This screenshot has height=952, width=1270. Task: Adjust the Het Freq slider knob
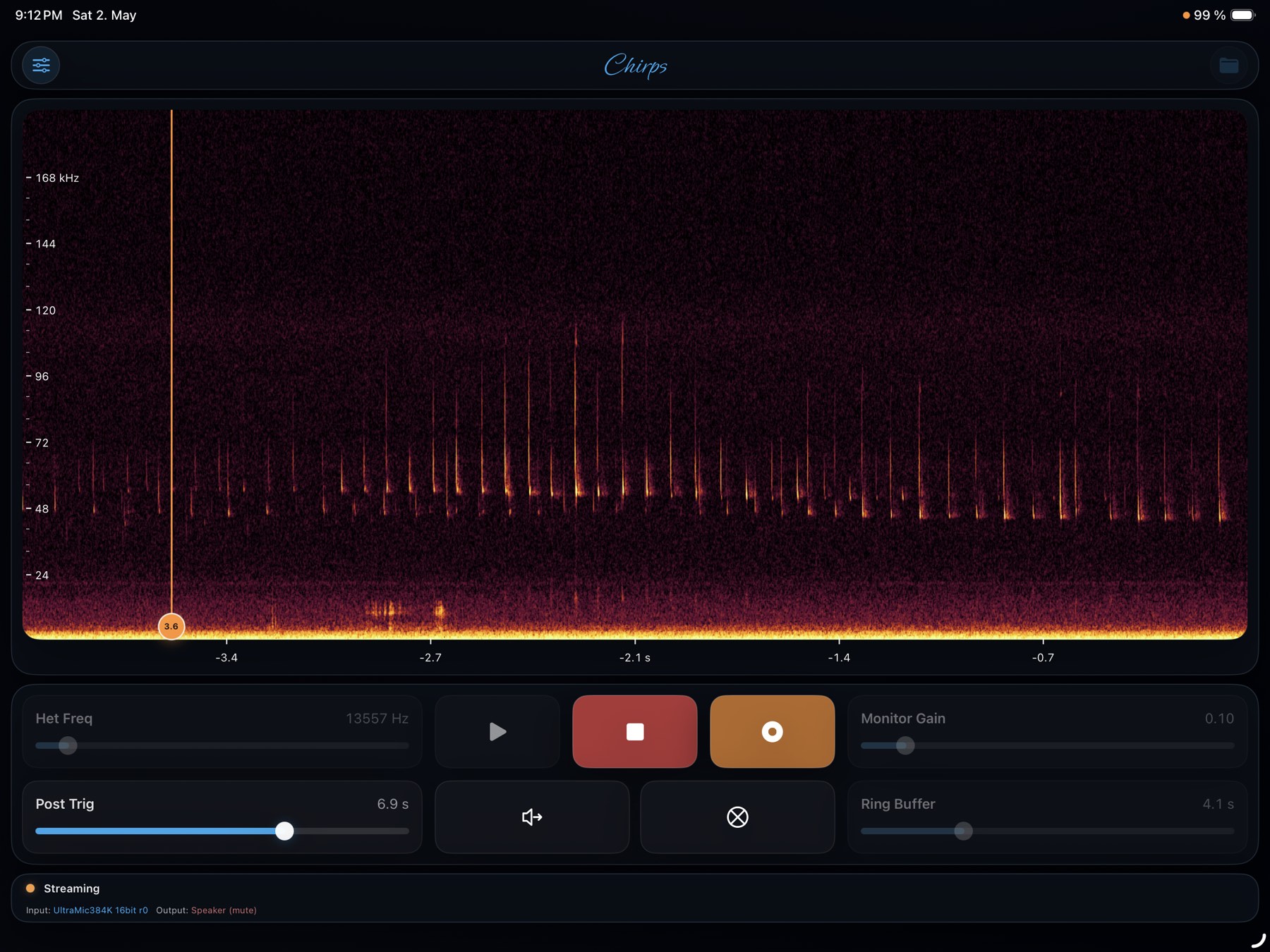(x=68, y=745)
